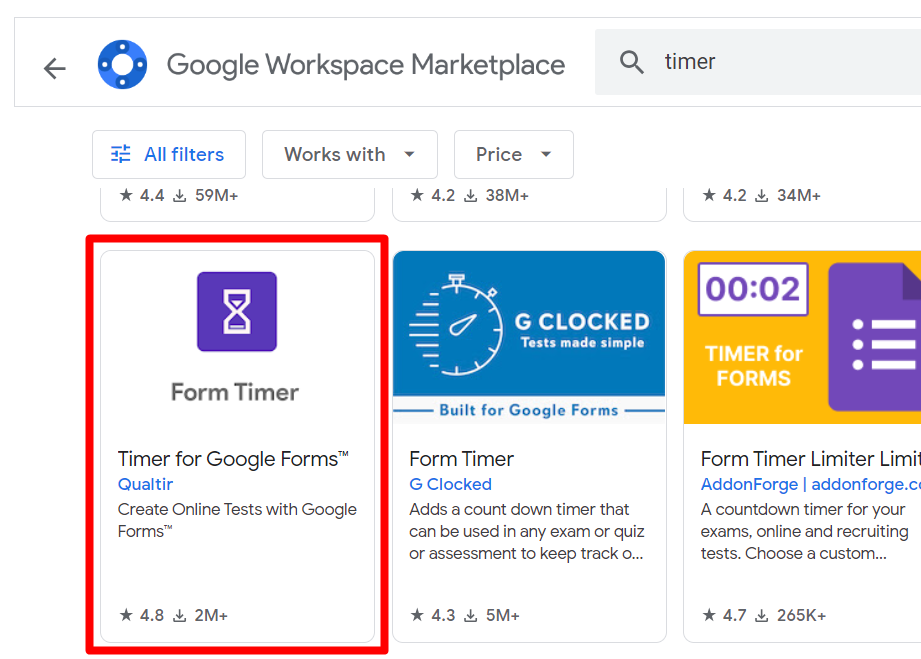Expand the Works with dropdown
This screenshot has width=921, height=659.
[x=349, y=154]
